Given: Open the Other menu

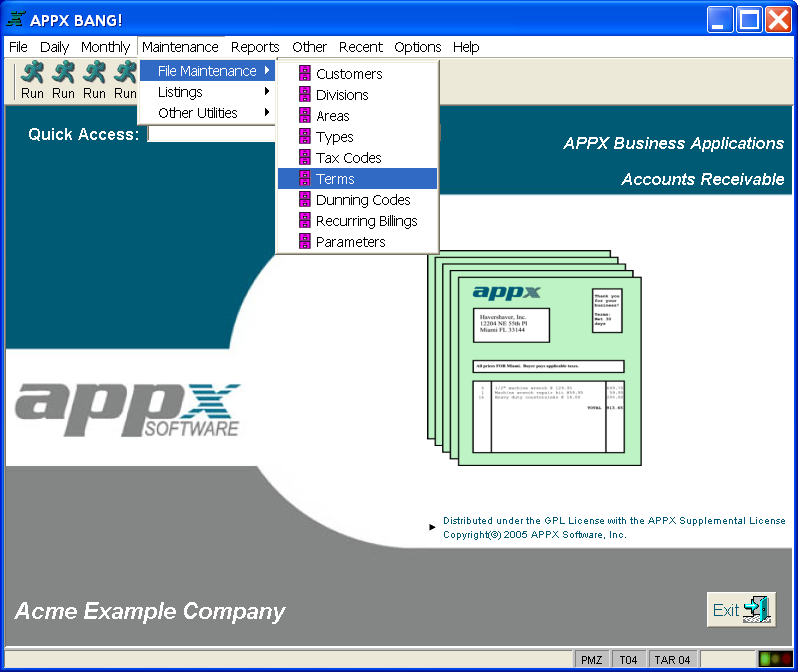Looking at the screenshot, I should [309, 47].
